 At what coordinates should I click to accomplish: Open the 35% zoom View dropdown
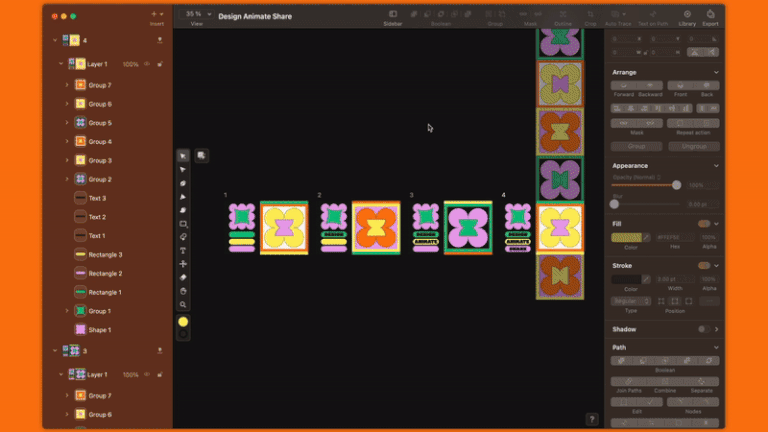pyautogui.click(x=196, y=14)
